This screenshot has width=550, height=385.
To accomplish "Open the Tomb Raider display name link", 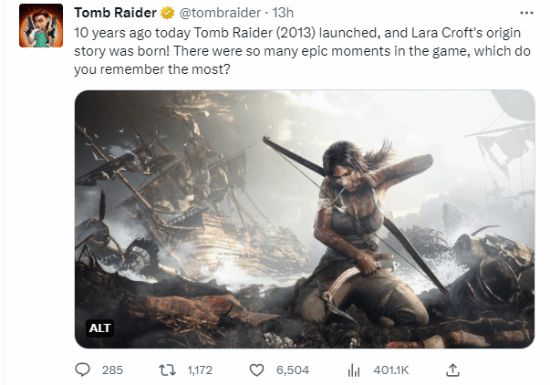I will (x=115, y=13).
